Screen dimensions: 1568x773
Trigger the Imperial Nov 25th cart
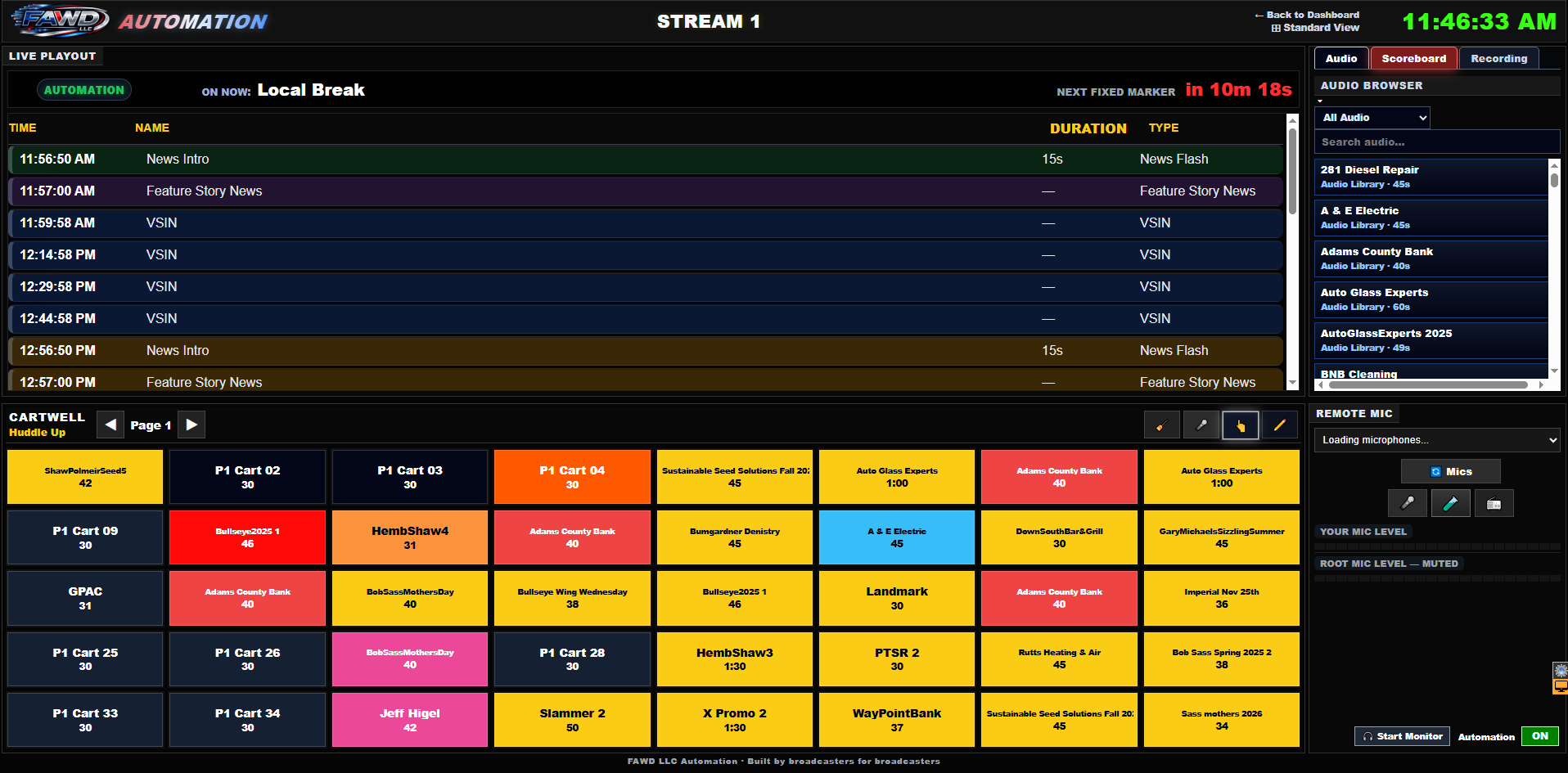pos(1222,598)
